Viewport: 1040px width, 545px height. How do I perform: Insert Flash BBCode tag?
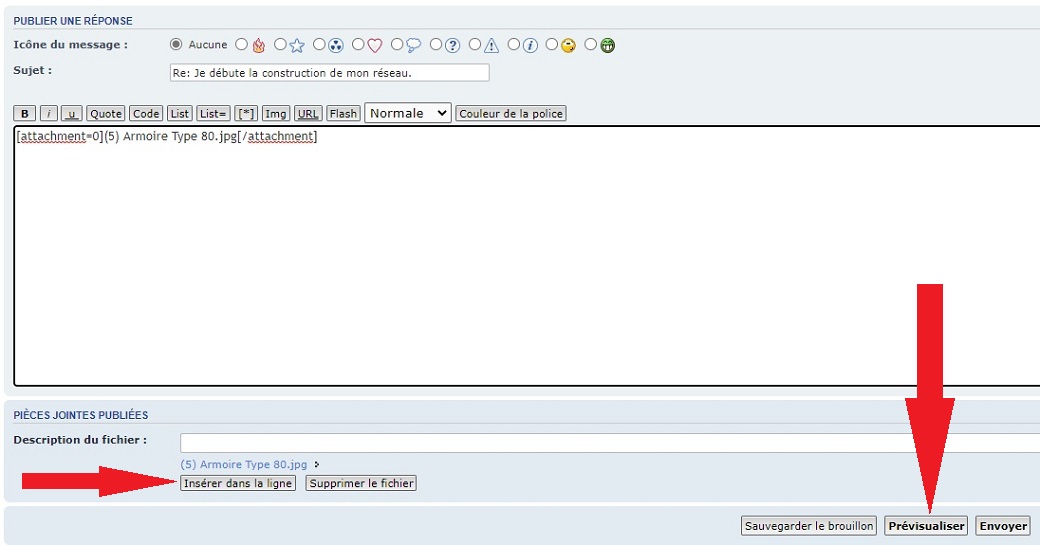pyautogui.click(x=343, y=114)
